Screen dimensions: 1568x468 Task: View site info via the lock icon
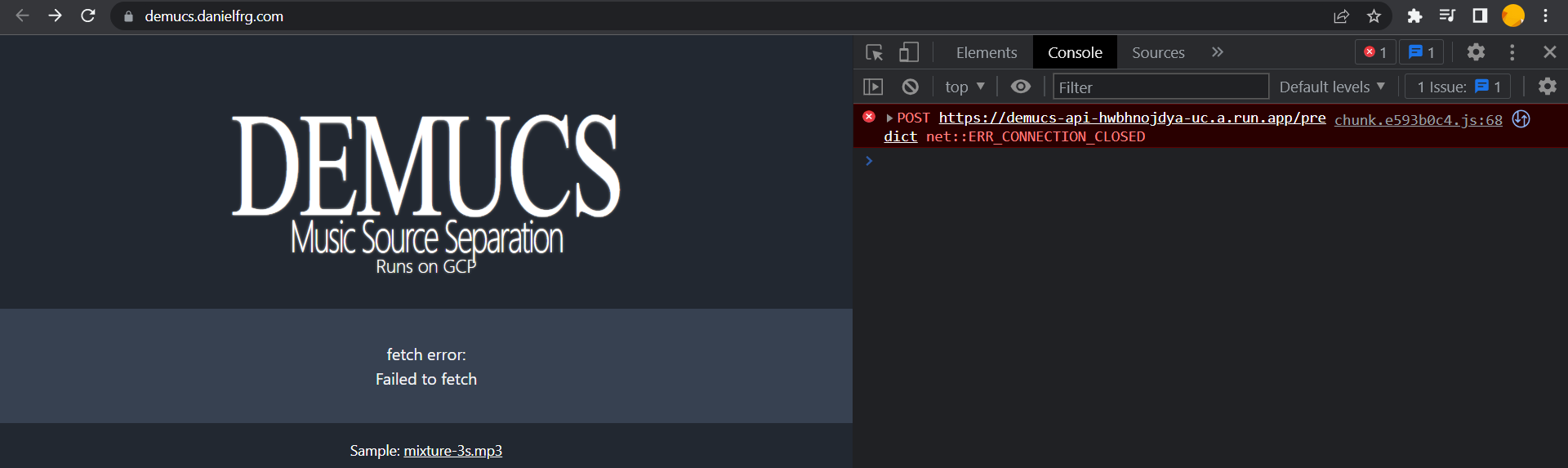click(128, 16)
